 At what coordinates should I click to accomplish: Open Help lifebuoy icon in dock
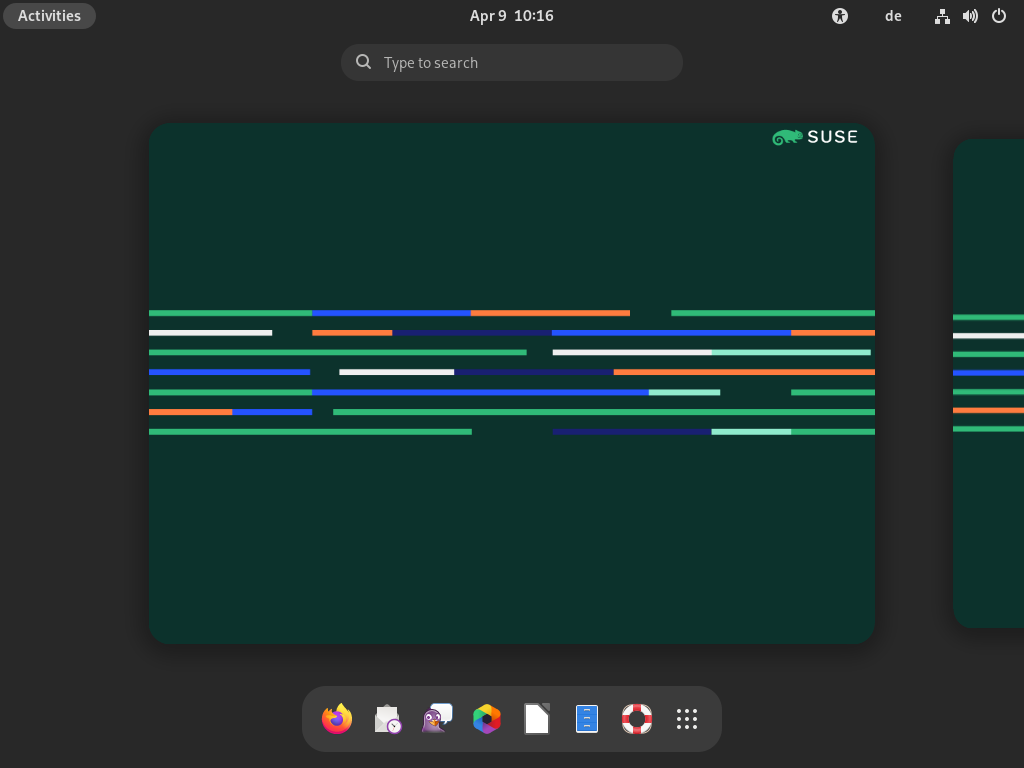(x=637, y=719)
